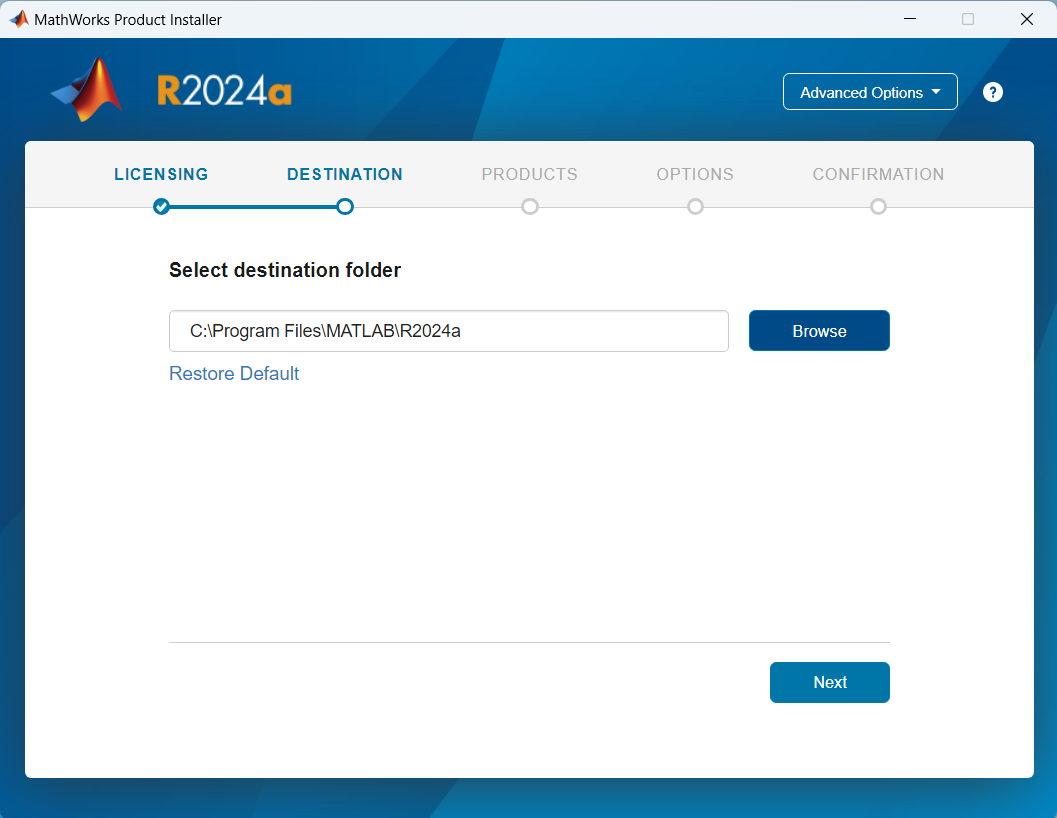Select the Confirmation step circle
The width and height of the screenshot is (1057, 818).
[878, 207]
